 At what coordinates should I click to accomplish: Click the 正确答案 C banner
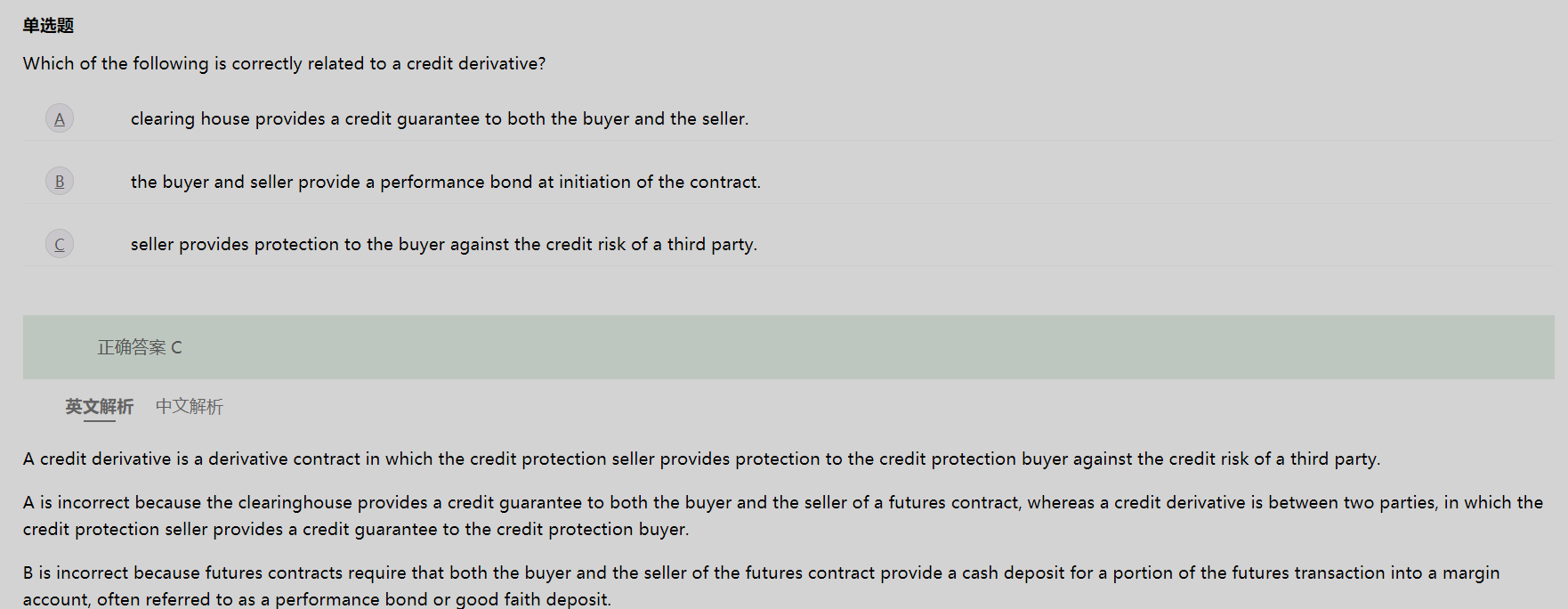788,347
